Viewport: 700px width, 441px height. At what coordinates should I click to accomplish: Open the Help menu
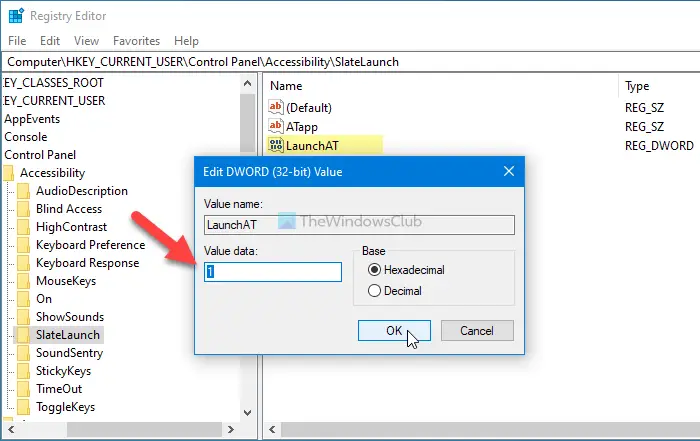click(x=186, y=41)
